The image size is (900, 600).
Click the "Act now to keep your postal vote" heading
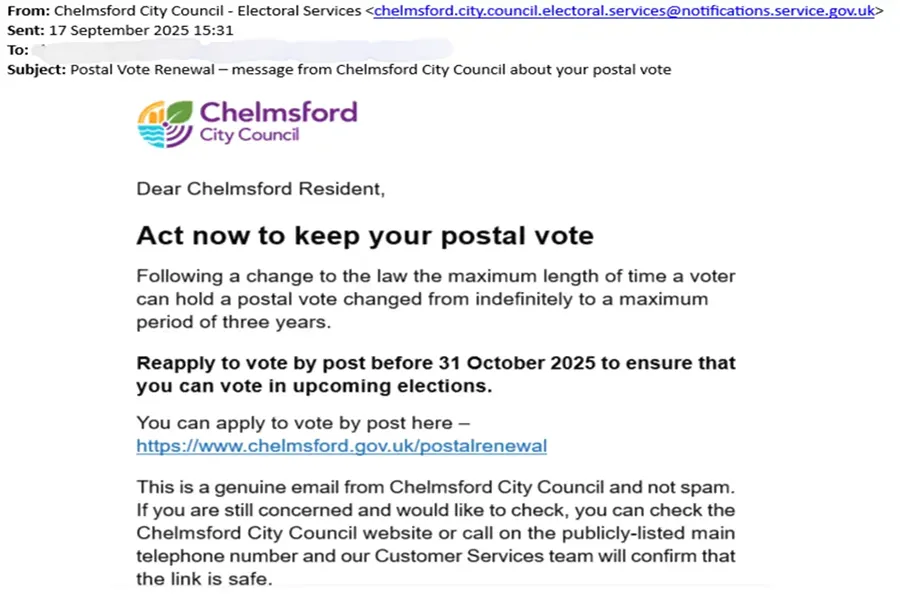(365, 236)
